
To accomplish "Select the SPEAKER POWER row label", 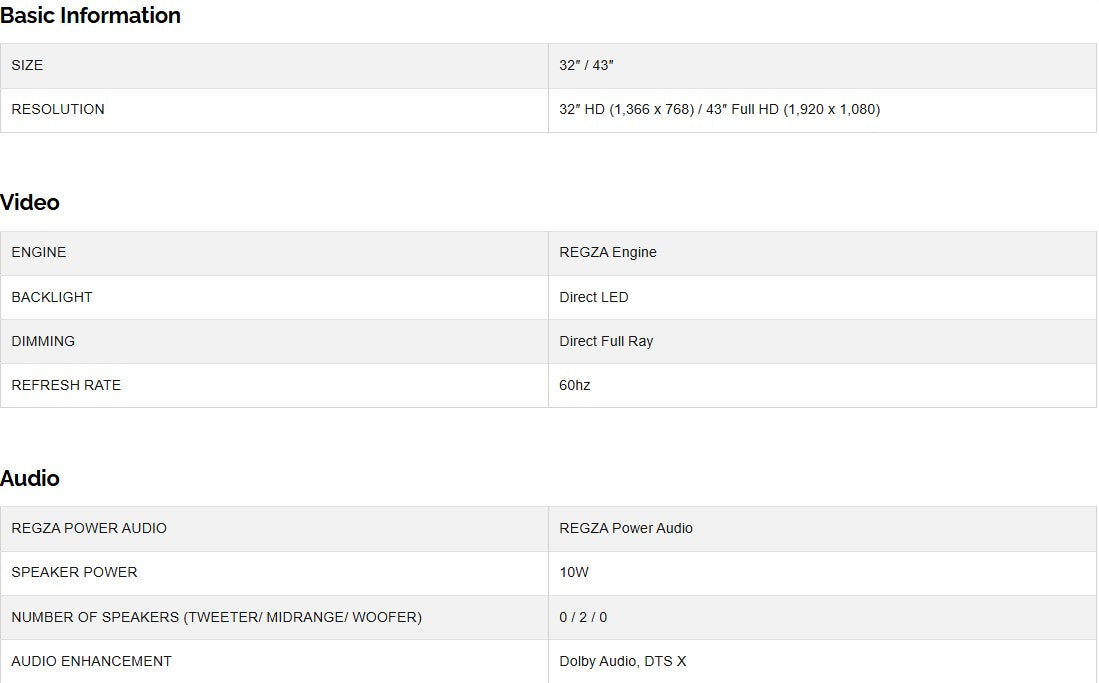I will pyautogui.click(x=74, y=572).
